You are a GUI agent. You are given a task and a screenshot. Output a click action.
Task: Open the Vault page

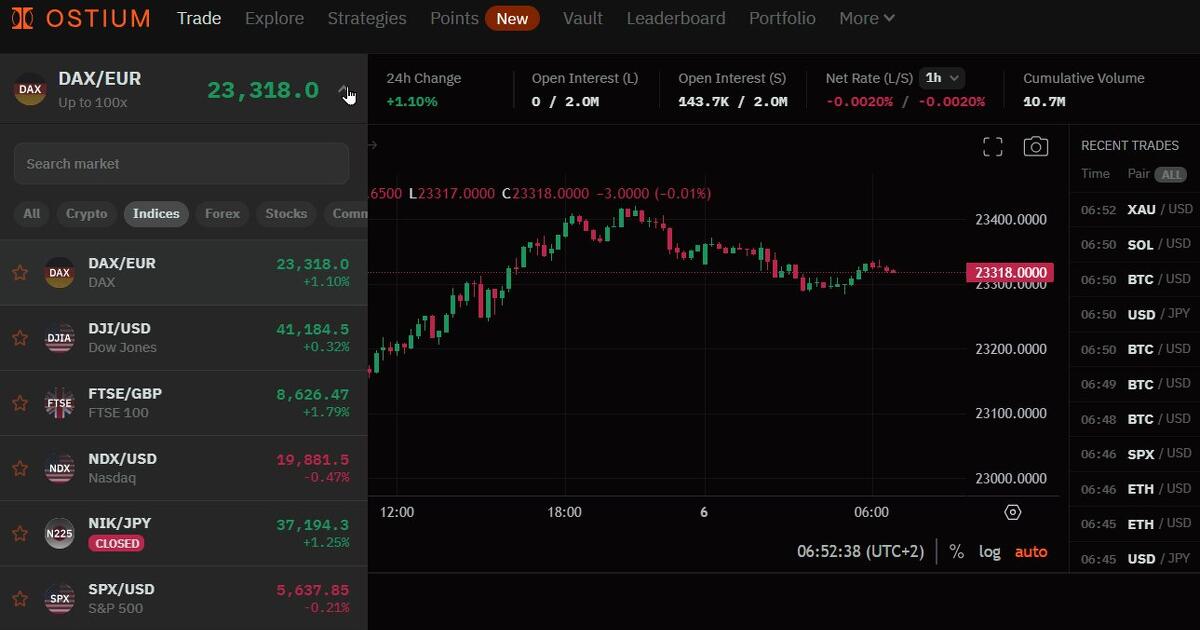(x=582, y=18)
